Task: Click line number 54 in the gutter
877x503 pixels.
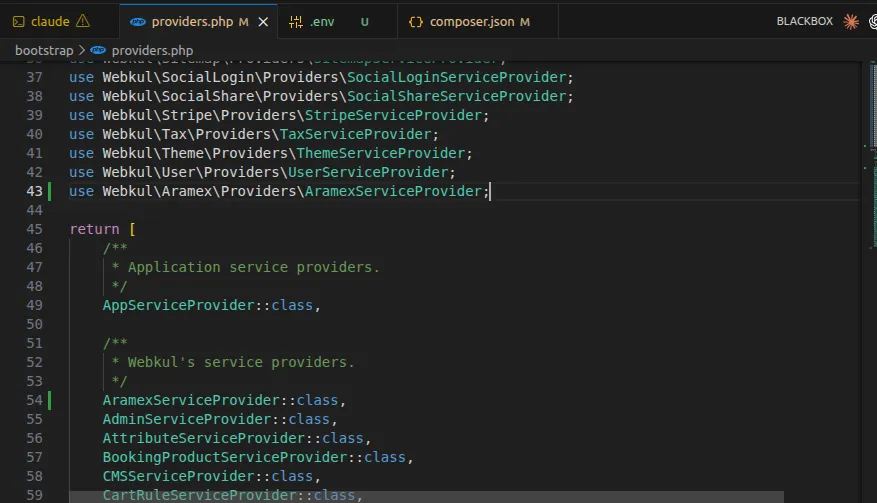Action: 34,401
